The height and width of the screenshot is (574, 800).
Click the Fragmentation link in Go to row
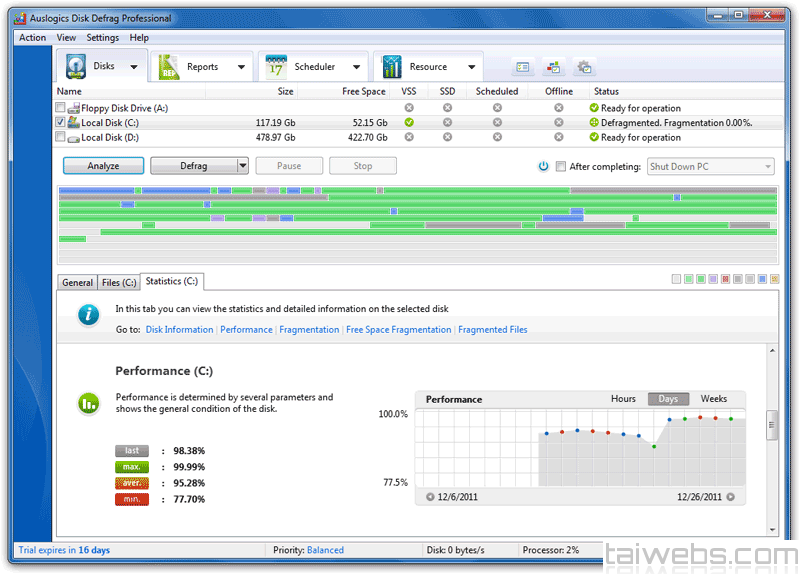point(309,330)
